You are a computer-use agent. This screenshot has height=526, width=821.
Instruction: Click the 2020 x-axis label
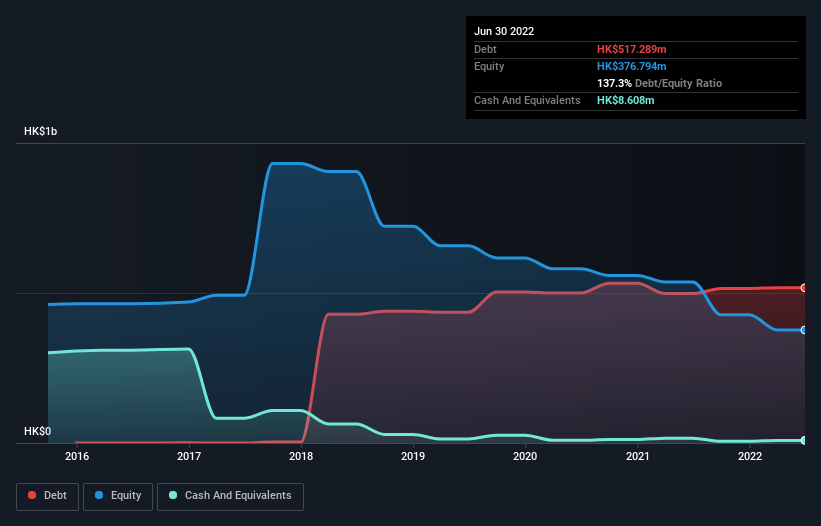[525, 456]
